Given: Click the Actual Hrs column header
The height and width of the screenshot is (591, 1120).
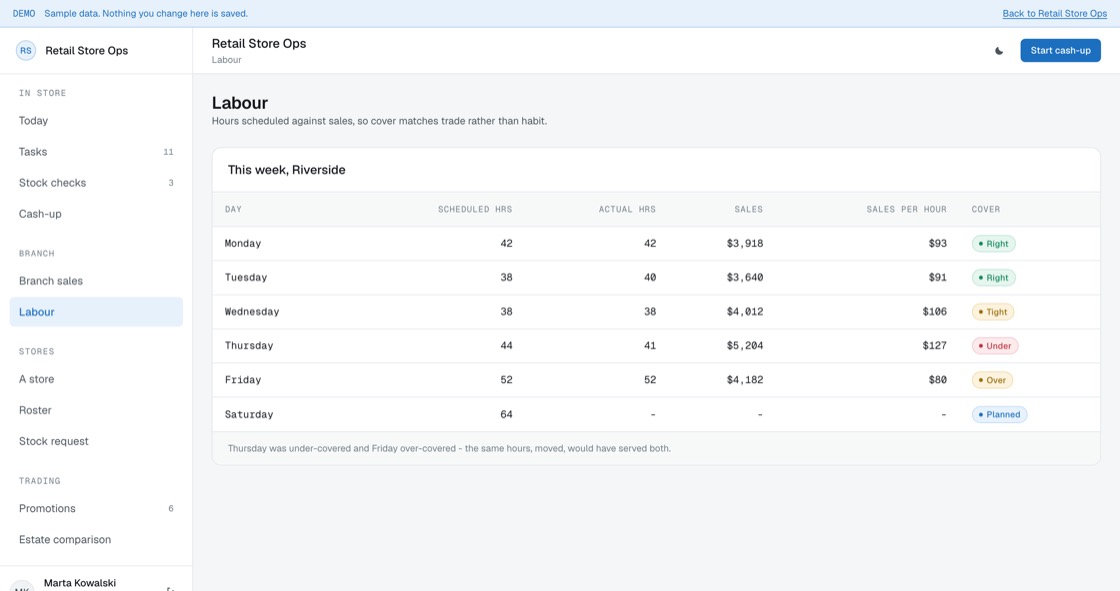Looking at the screenshot, I should pos(627,209).
